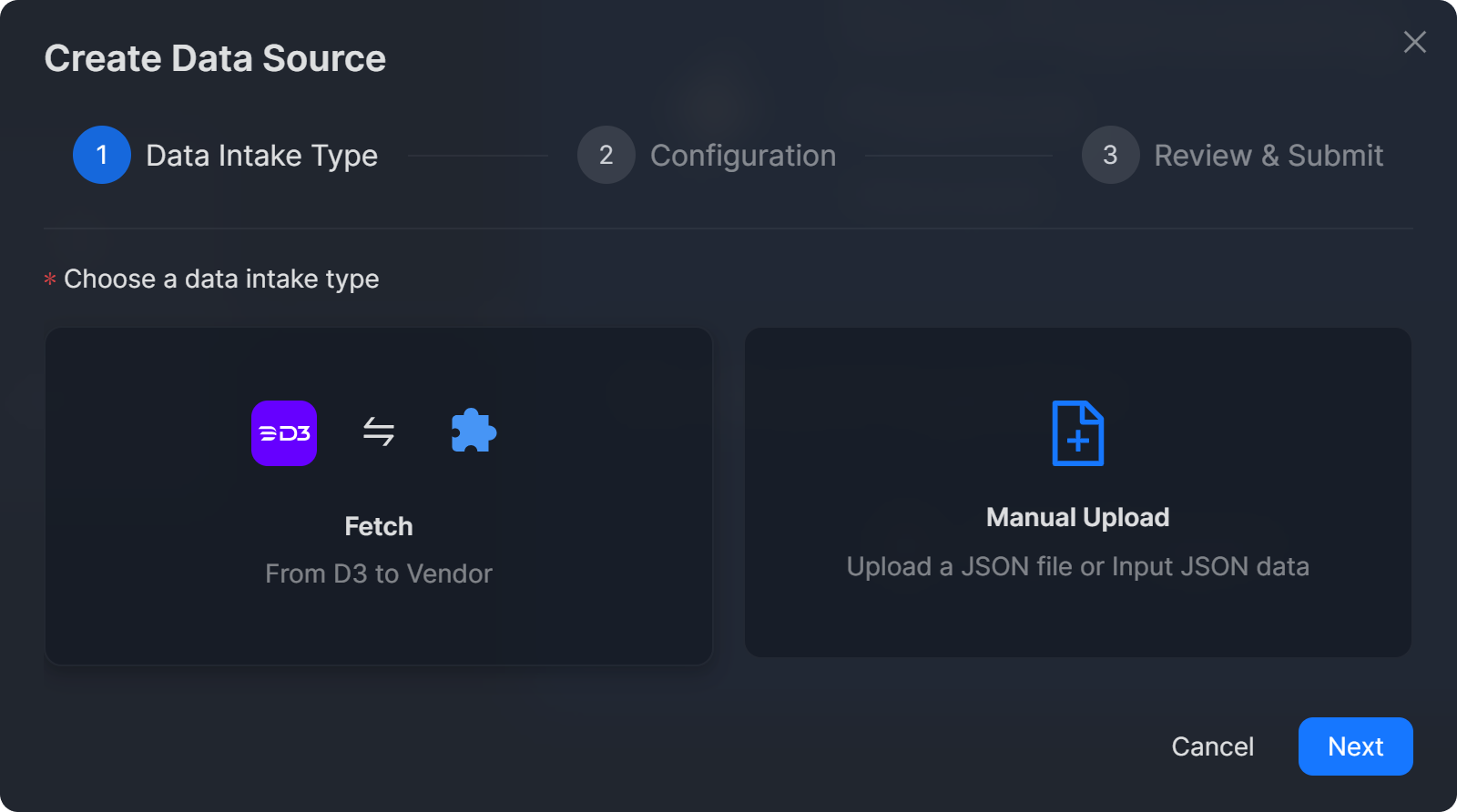Click 'Upload a JSON file or Input JSON data' text

1077,566
